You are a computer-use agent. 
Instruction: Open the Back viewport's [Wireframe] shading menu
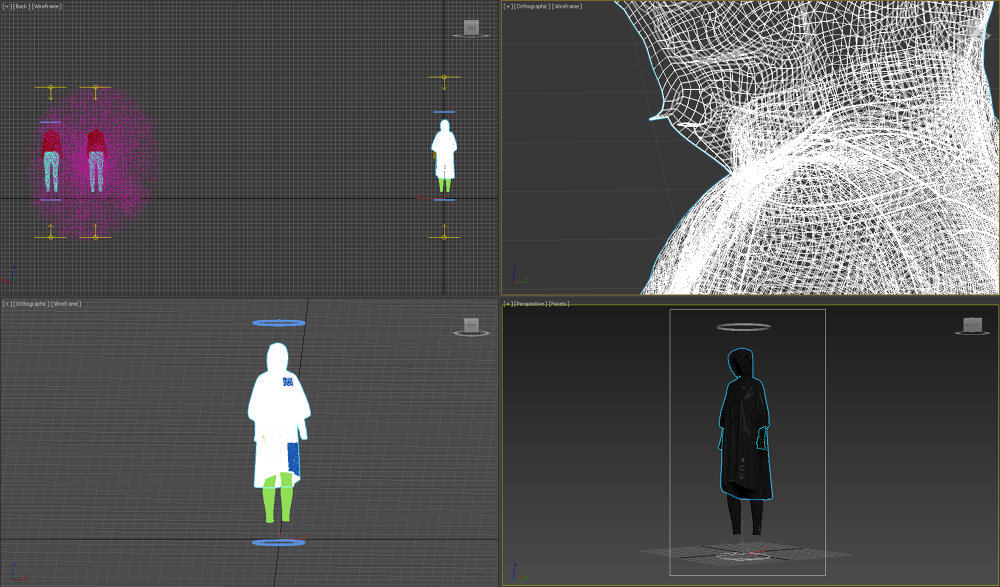click(47, 5)
